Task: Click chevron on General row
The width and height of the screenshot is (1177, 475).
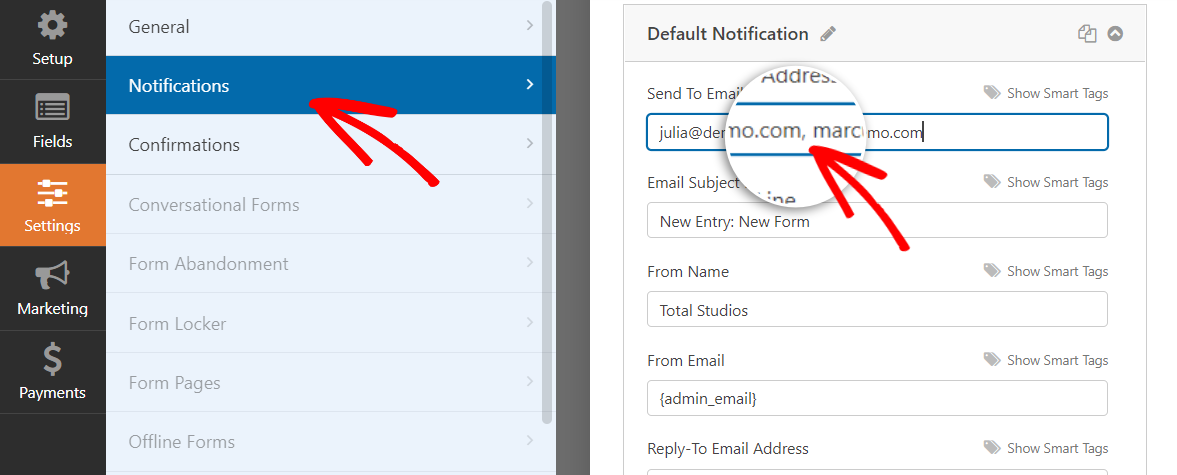Action: click(x=530, y=26)
